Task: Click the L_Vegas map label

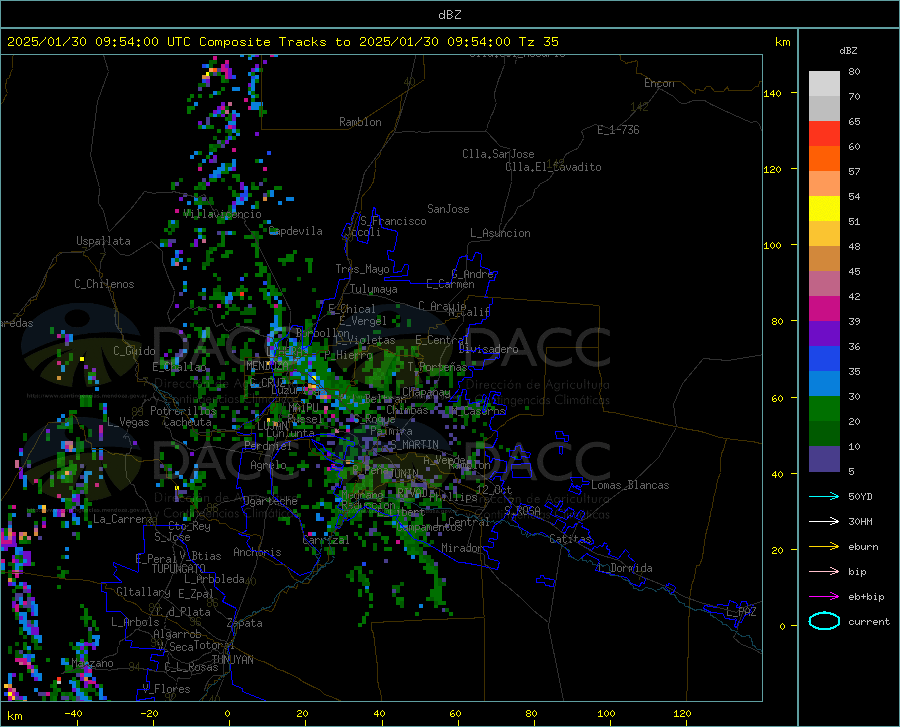Action: 128,422
